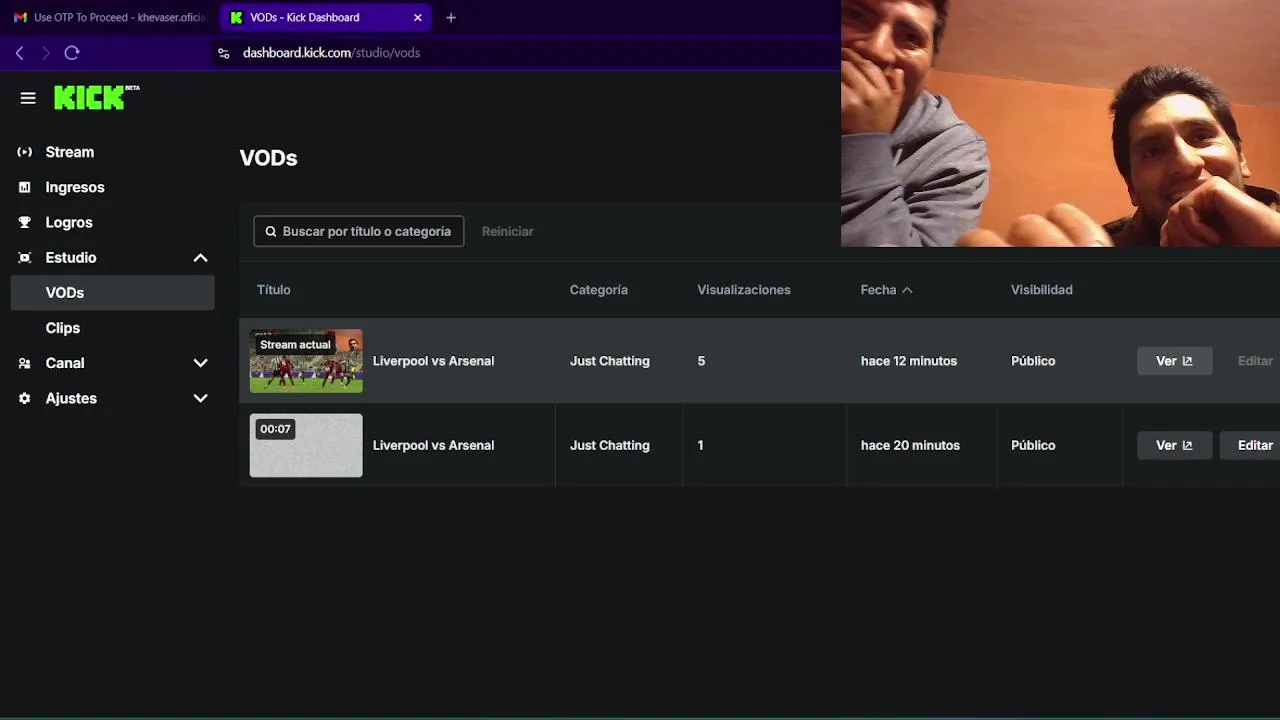Click the search magnifier icon

click(270, 231)
